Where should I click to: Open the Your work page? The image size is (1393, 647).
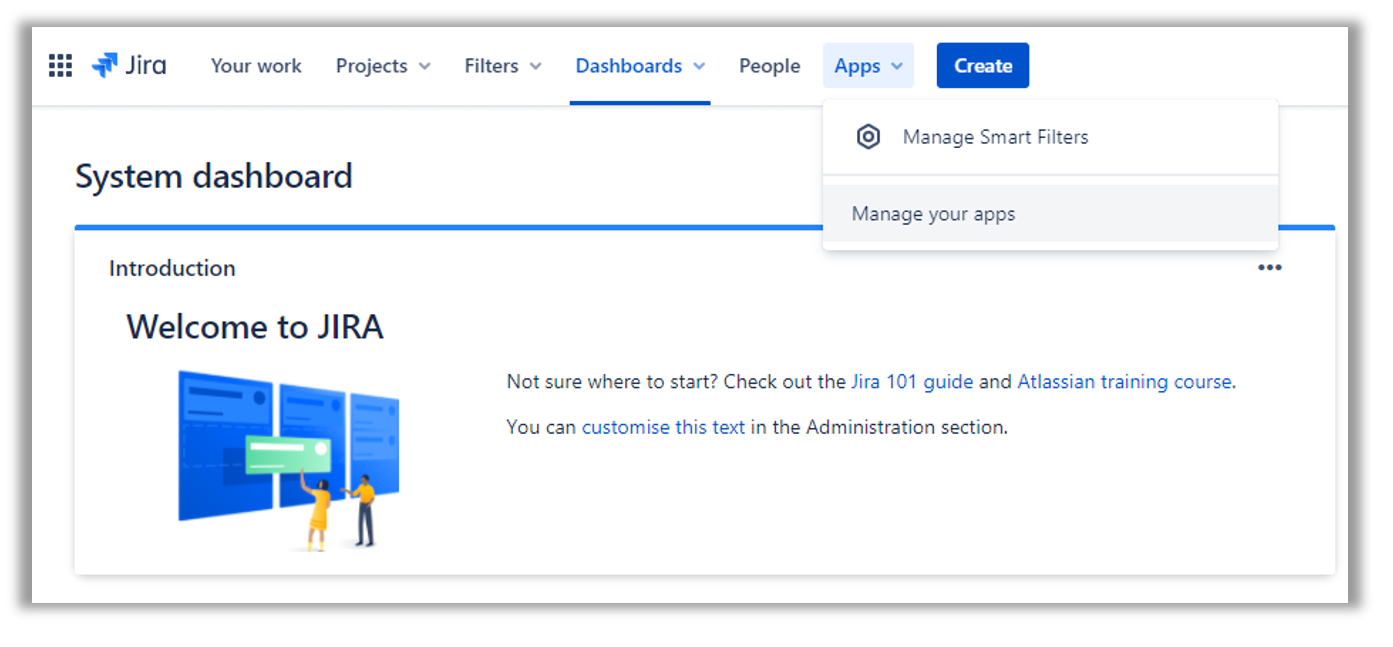pos(256,66)
